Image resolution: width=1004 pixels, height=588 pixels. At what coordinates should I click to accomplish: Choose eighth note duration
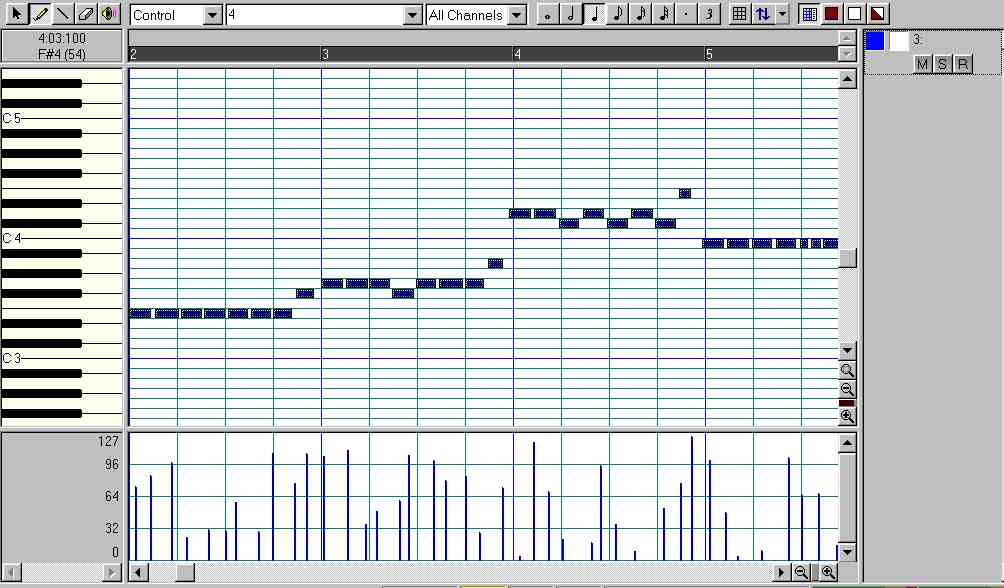tap(617, 14)
